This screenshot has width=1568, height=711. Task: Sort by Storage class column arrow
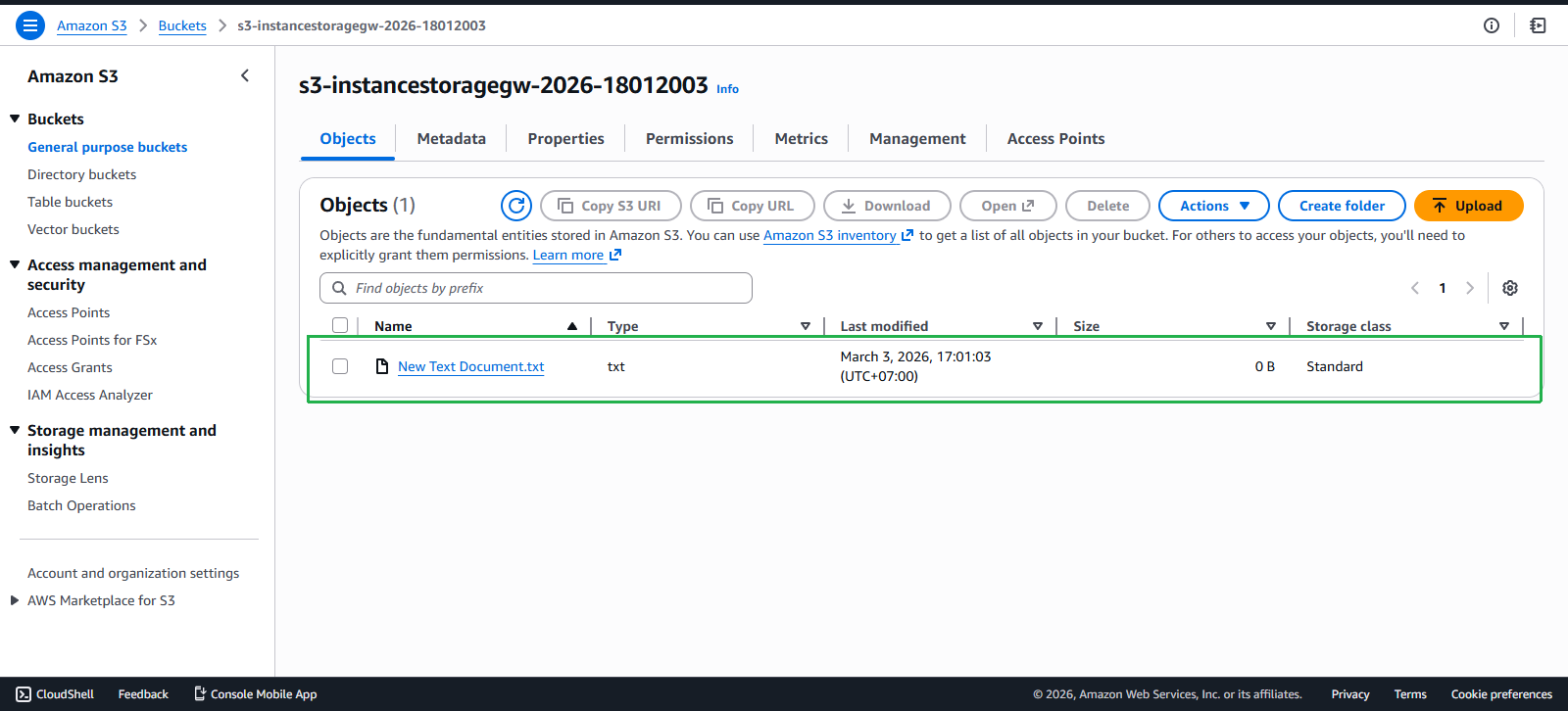[1504, 326]
